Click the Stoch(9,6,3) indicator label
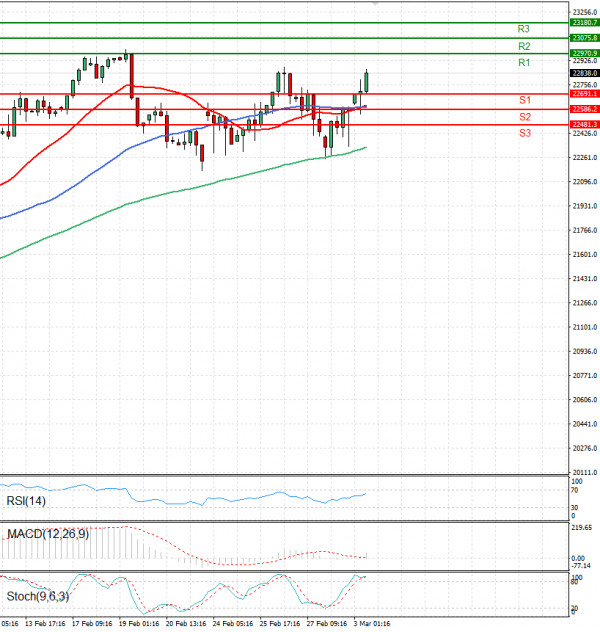Screen dimensions: 600x632 pyautogui.click(x=35, y=597)
